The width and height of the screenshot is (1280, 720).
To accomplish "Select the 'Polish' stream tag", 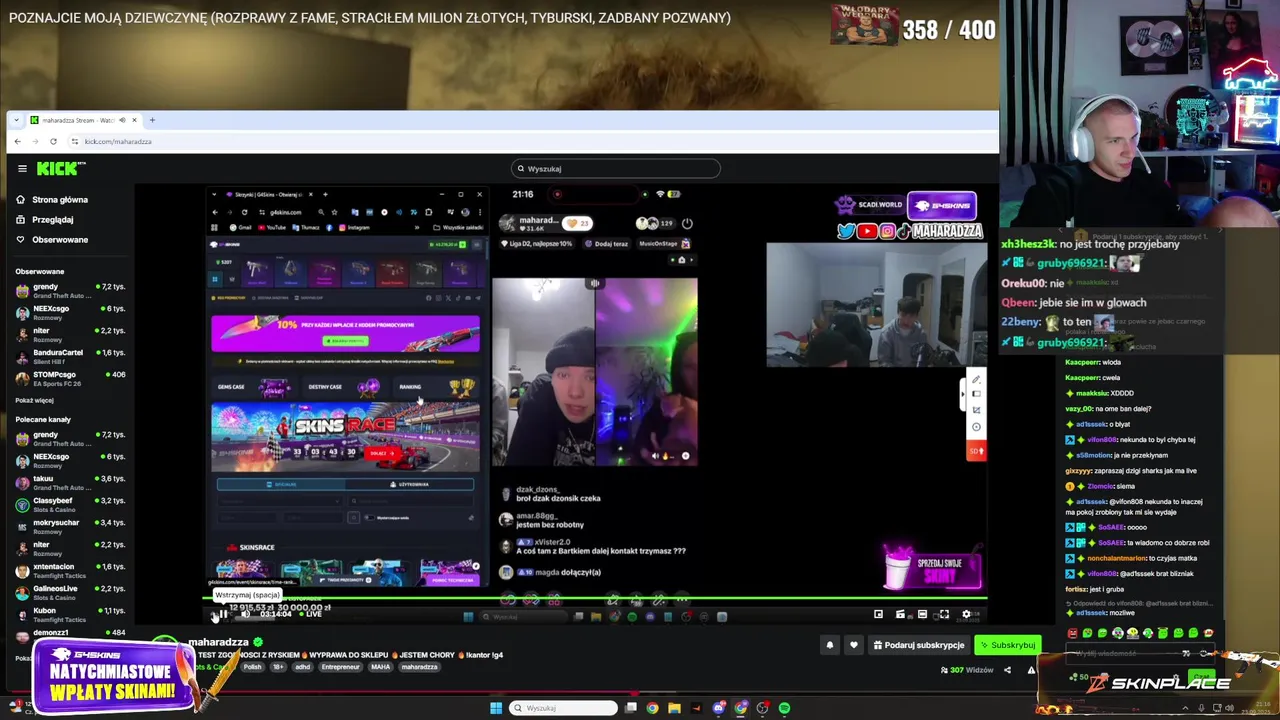I will 252,667.
